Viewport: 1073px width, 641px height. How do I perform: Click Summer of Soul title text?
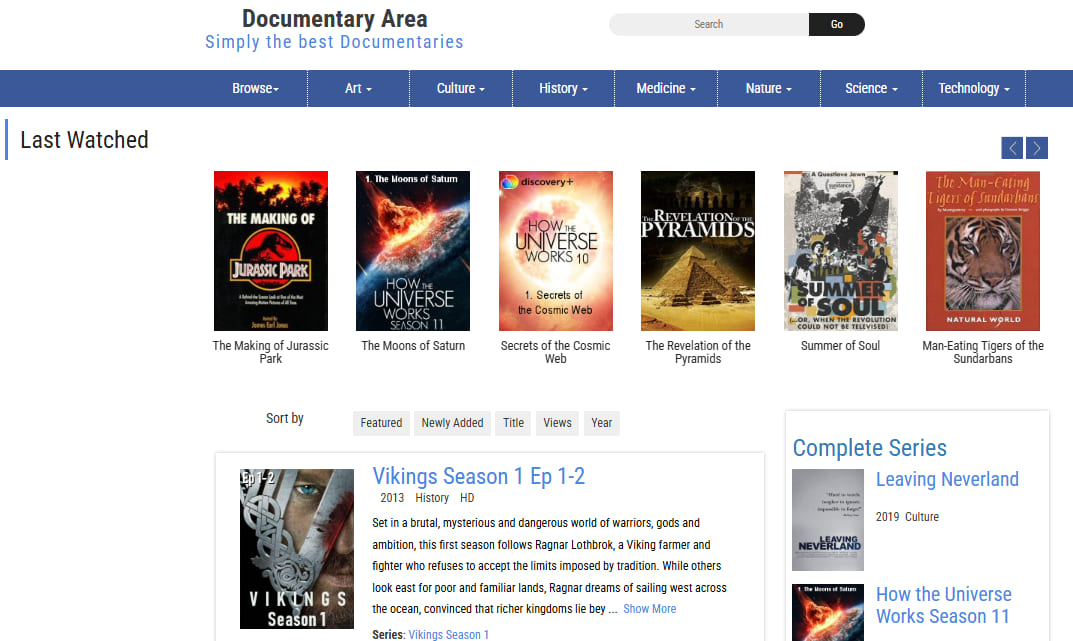[x=840, y=345]
